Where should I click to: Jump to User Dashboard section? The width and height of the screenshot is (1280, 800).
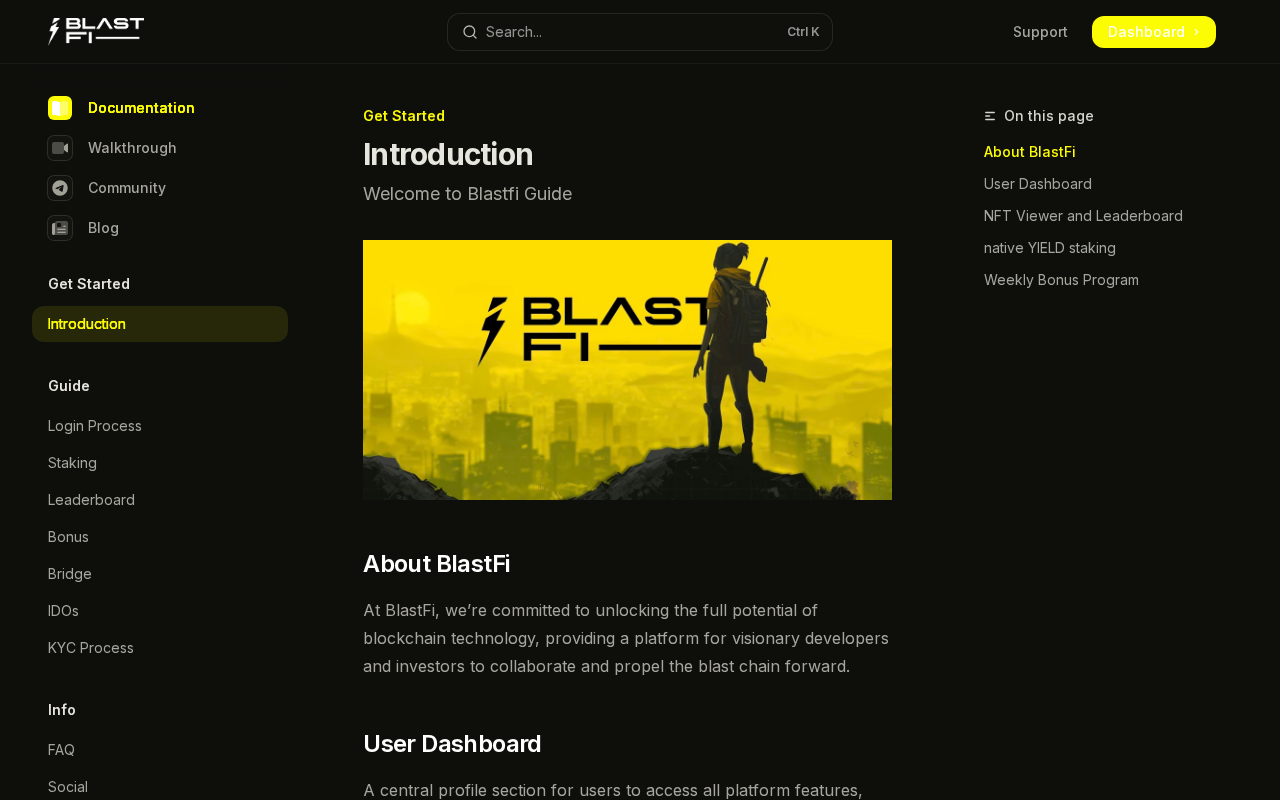pos(1038,184)
